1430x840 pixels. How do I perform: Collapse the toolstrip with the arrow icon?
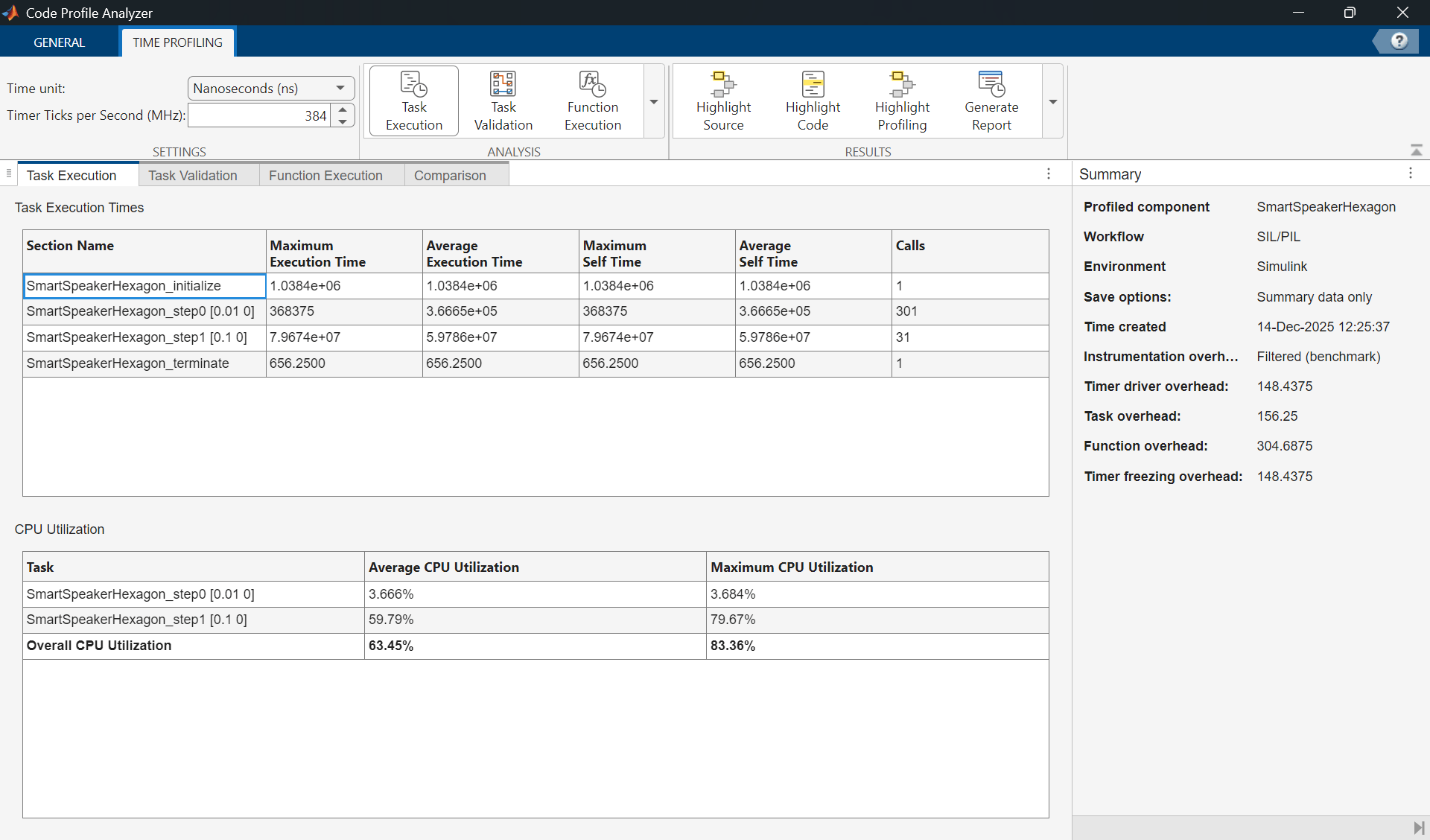(1416, 150)
